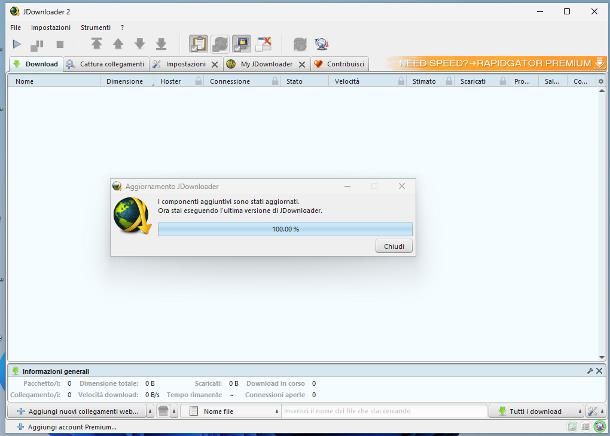Click the 100.00 % progress bar
Viewport: 610px width, 436px height.
(285, 229)
